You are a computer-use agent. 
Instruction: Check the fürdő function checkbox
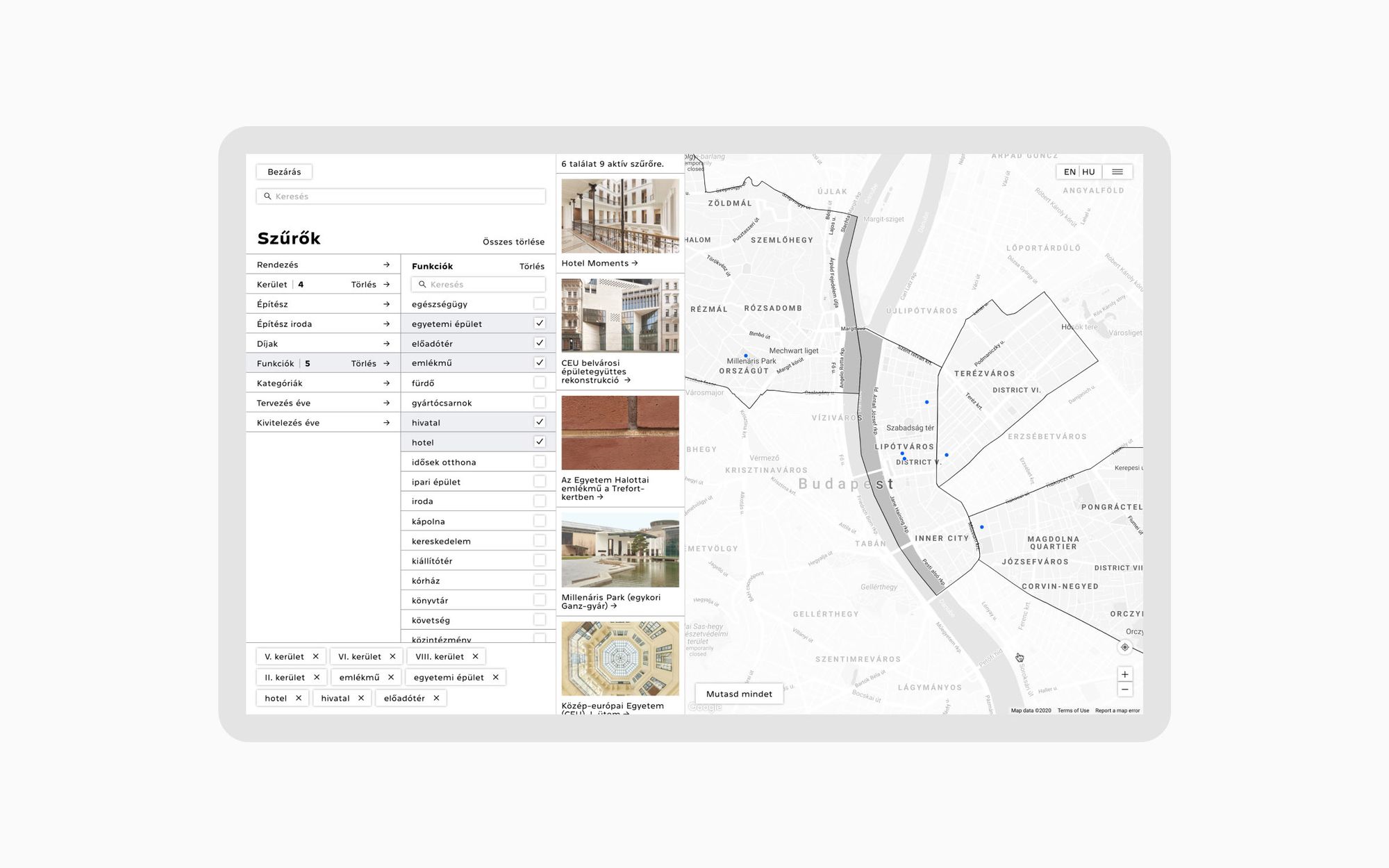(x=538, y=382)
